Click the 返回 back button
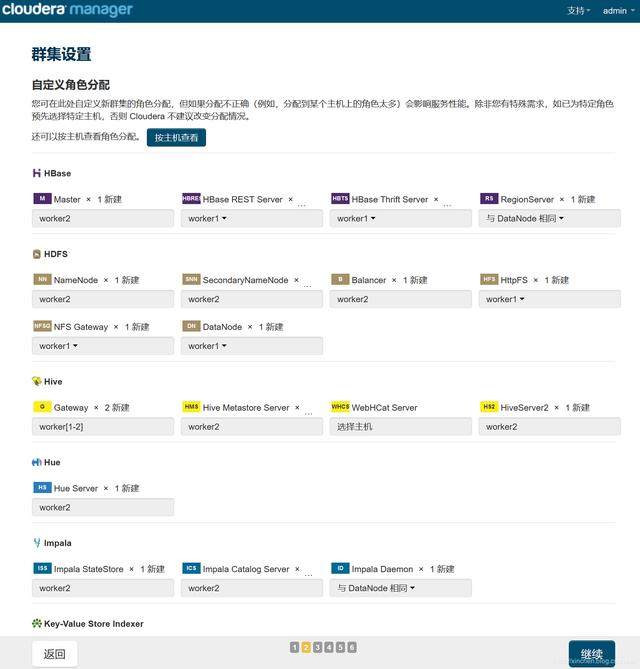Screen dimensions: 640x669 (55, 654)
